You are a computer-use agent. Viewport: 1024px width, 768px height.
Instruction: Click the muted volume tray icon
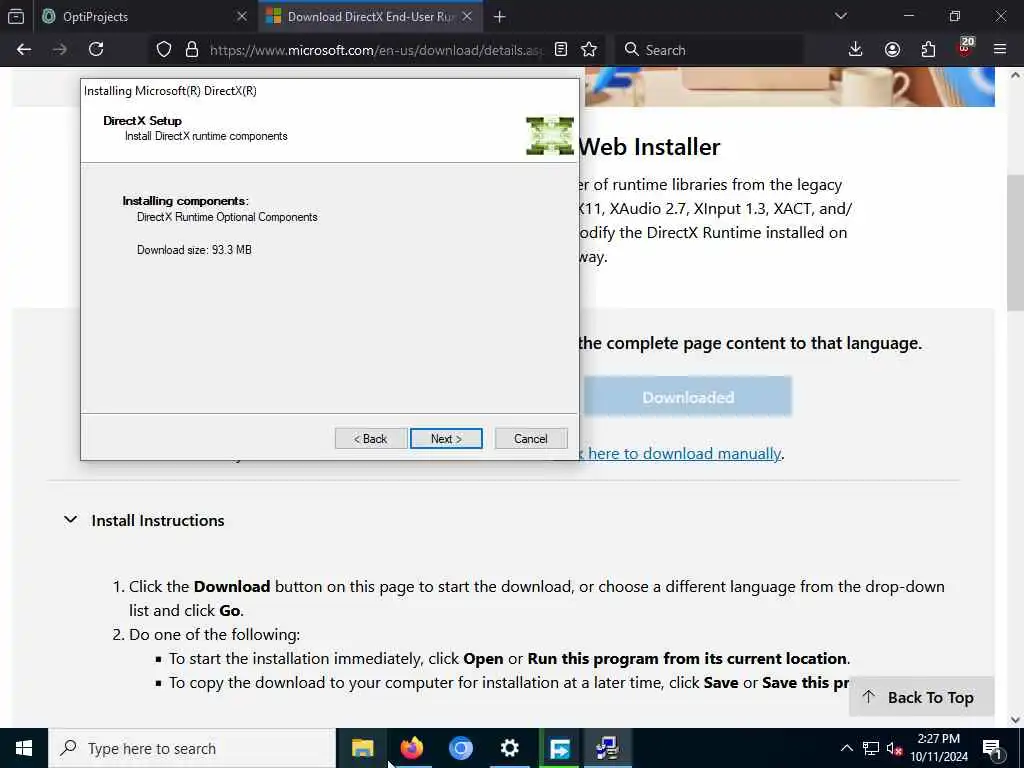point(894,748)
